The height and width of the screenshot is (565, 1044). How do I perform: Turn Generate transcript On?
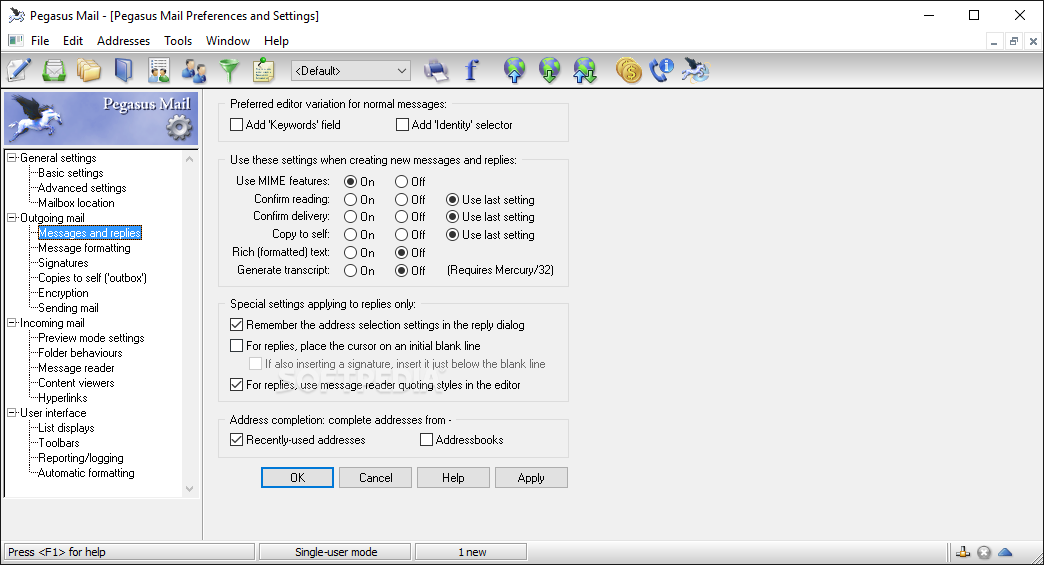click(x=350, y=270)
